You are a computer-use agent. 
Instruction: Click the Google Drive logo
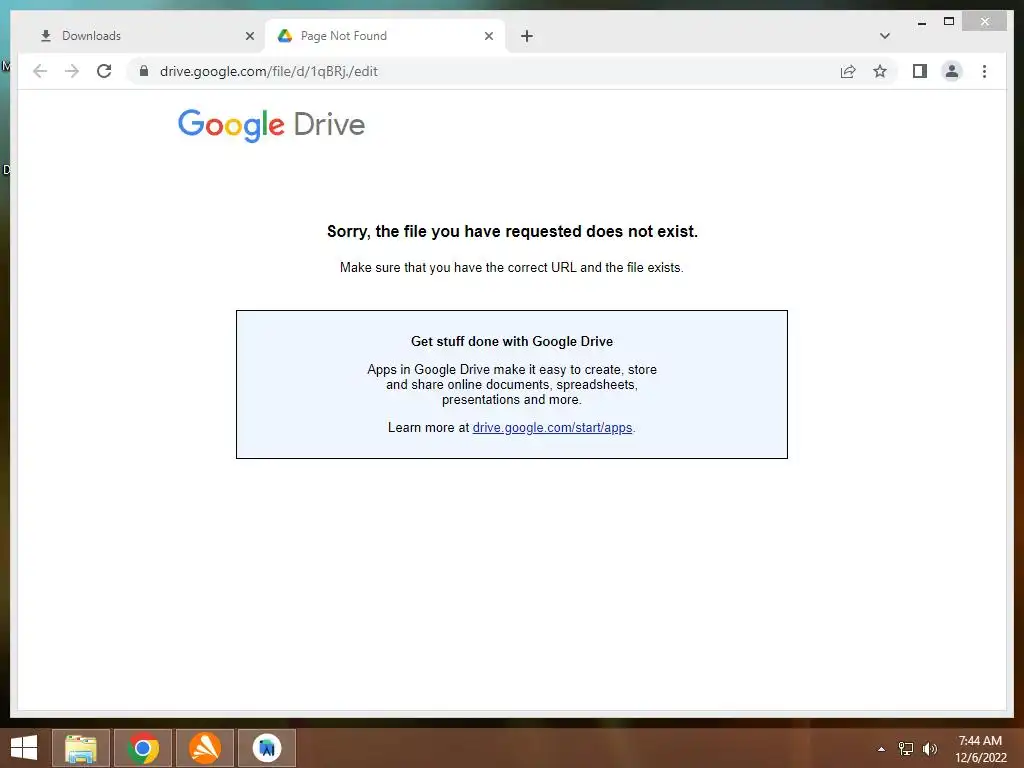click(x=271, y=125)
